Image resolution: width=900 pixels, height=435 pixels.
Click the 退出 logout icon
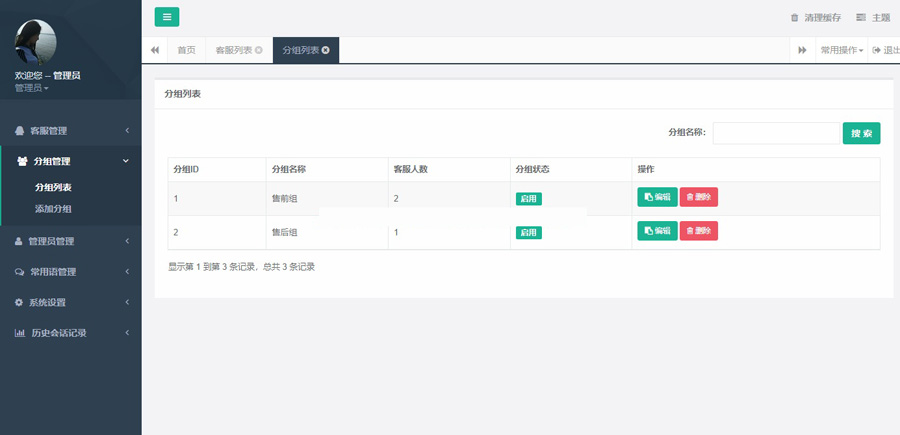pos(877,50)
